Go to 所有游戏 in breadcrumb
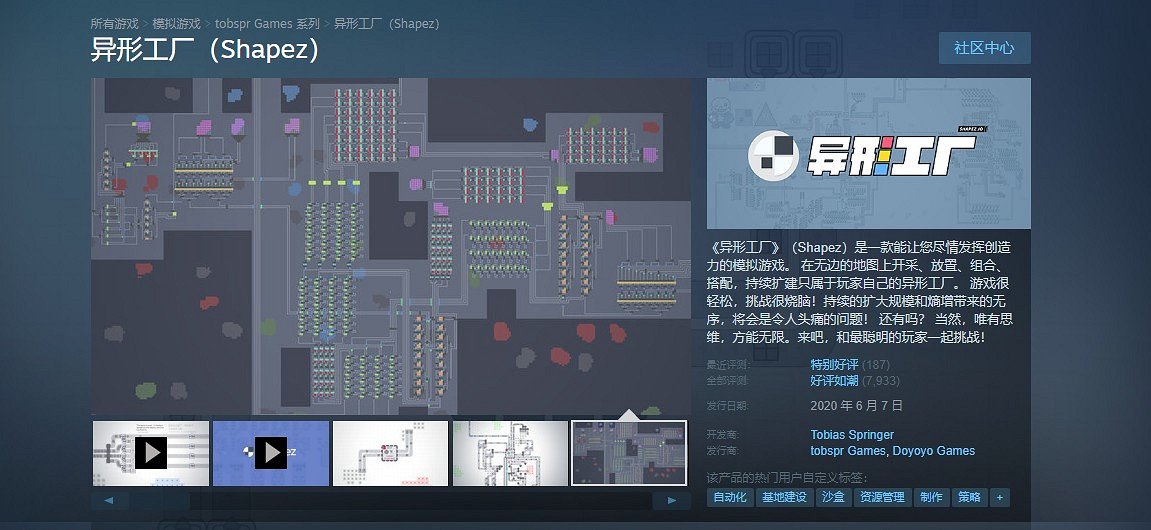Viewport: 1151px width, 530px height. pos(115,23)
